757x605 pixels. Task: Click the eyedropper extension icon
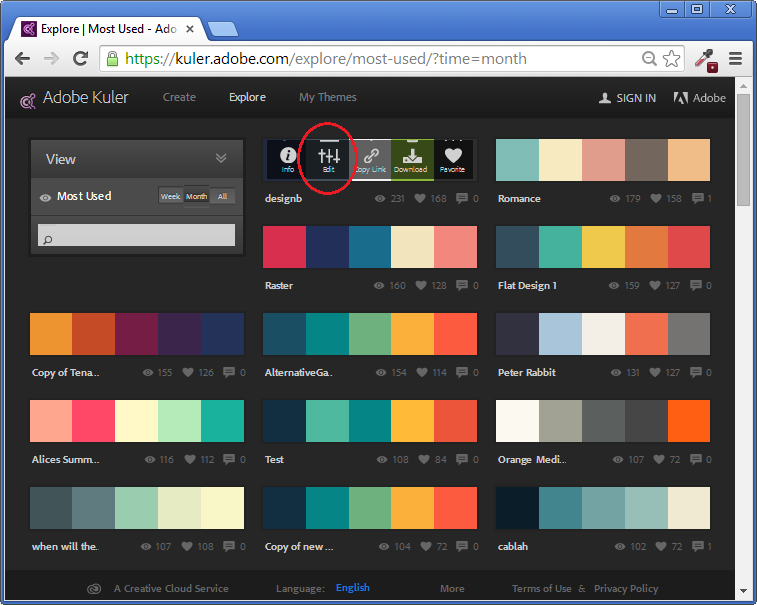(706, 59)
